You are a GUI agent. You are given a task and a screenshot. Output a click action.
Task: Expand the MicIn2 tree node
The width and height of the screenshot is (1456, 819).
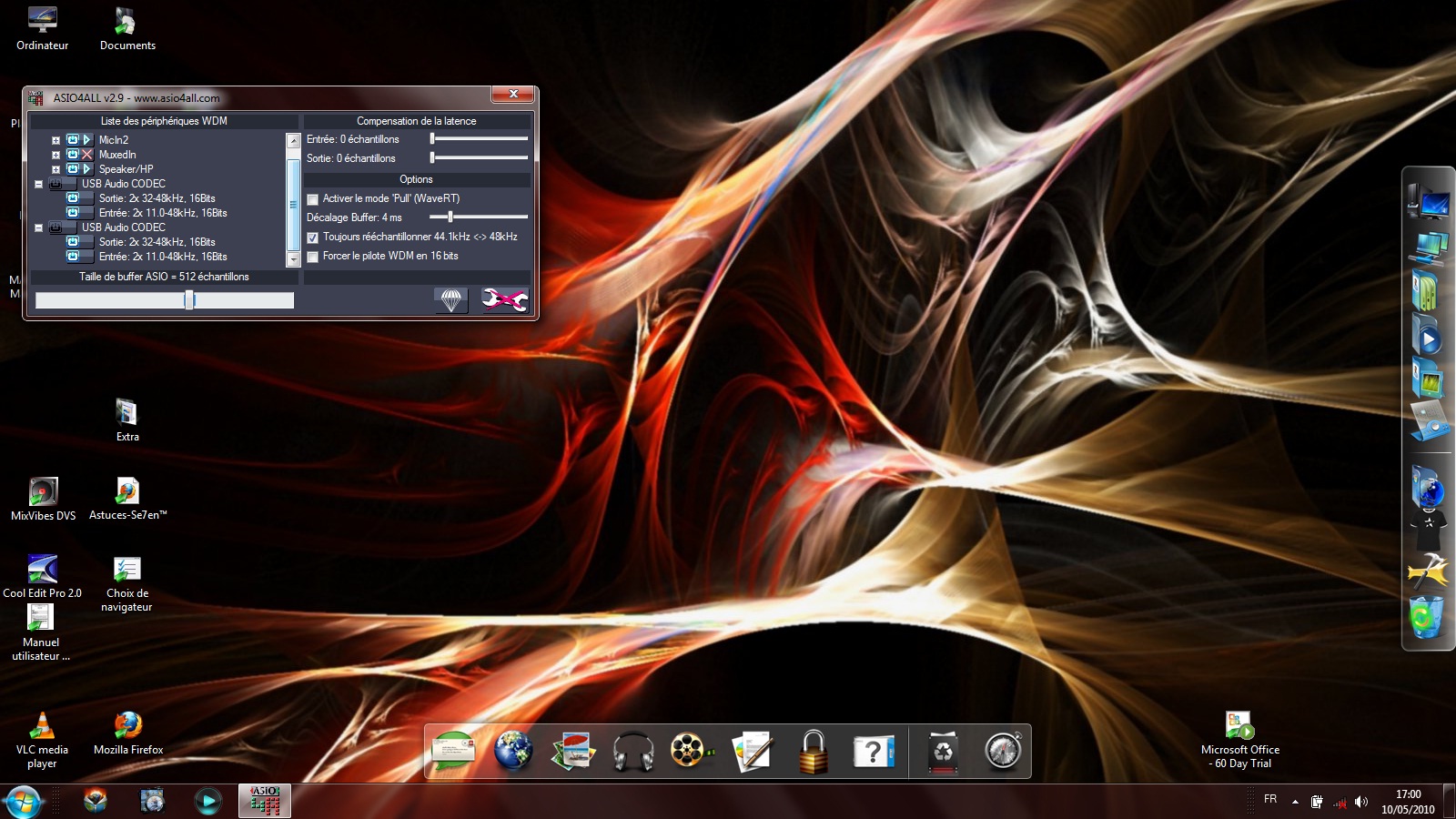(x=56, y=140)
